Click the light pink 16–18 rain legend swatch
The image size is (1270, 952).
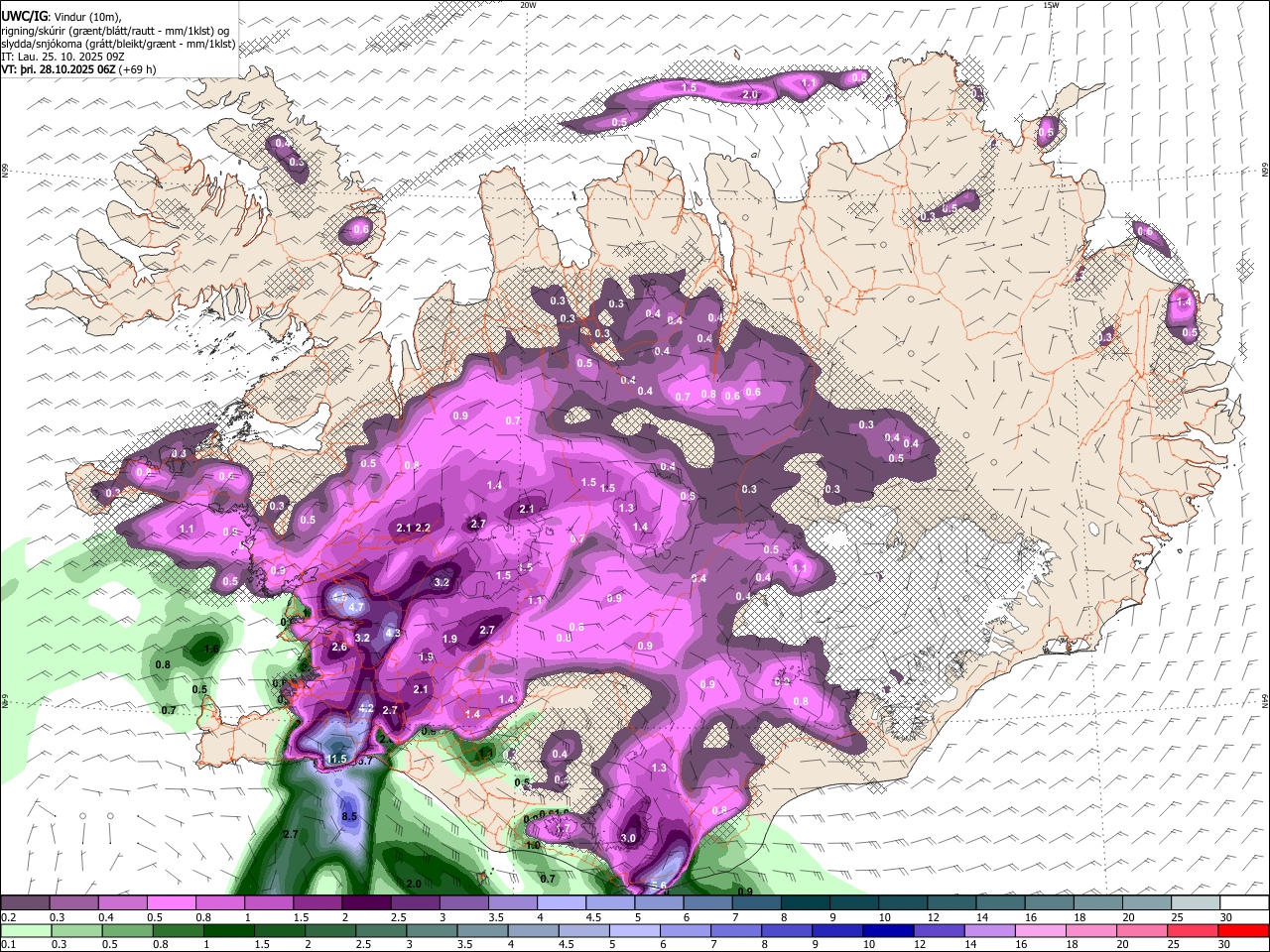tap(1039, 930)
